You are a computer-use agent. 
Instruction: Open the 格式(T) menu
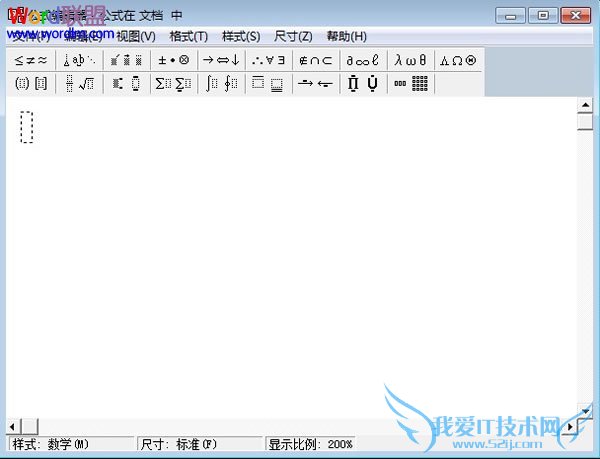pos(189,37)
